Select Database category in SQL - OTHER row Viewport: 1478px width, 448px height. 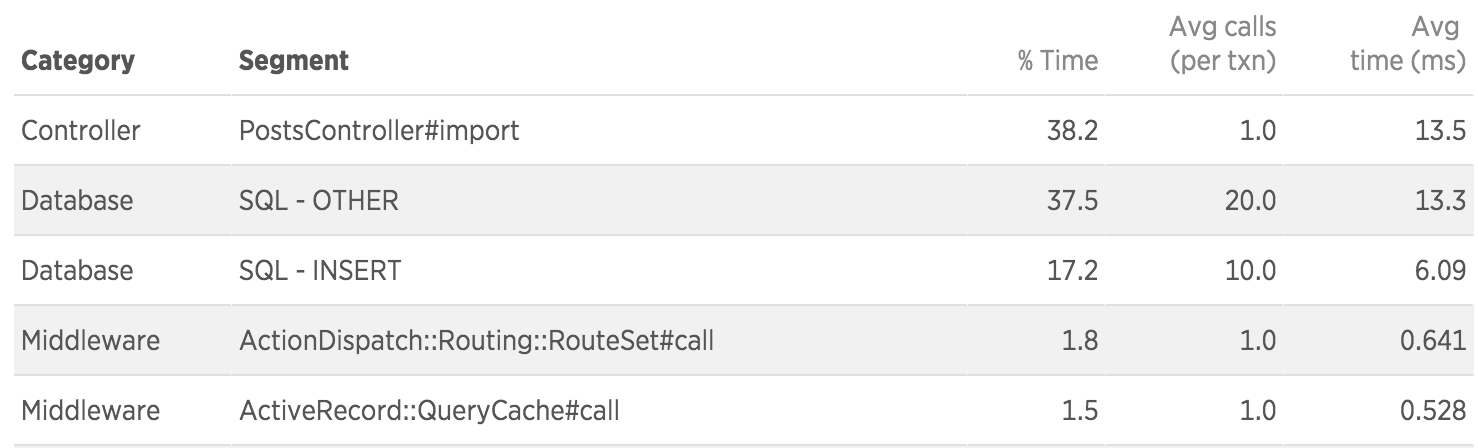point(77,200)
